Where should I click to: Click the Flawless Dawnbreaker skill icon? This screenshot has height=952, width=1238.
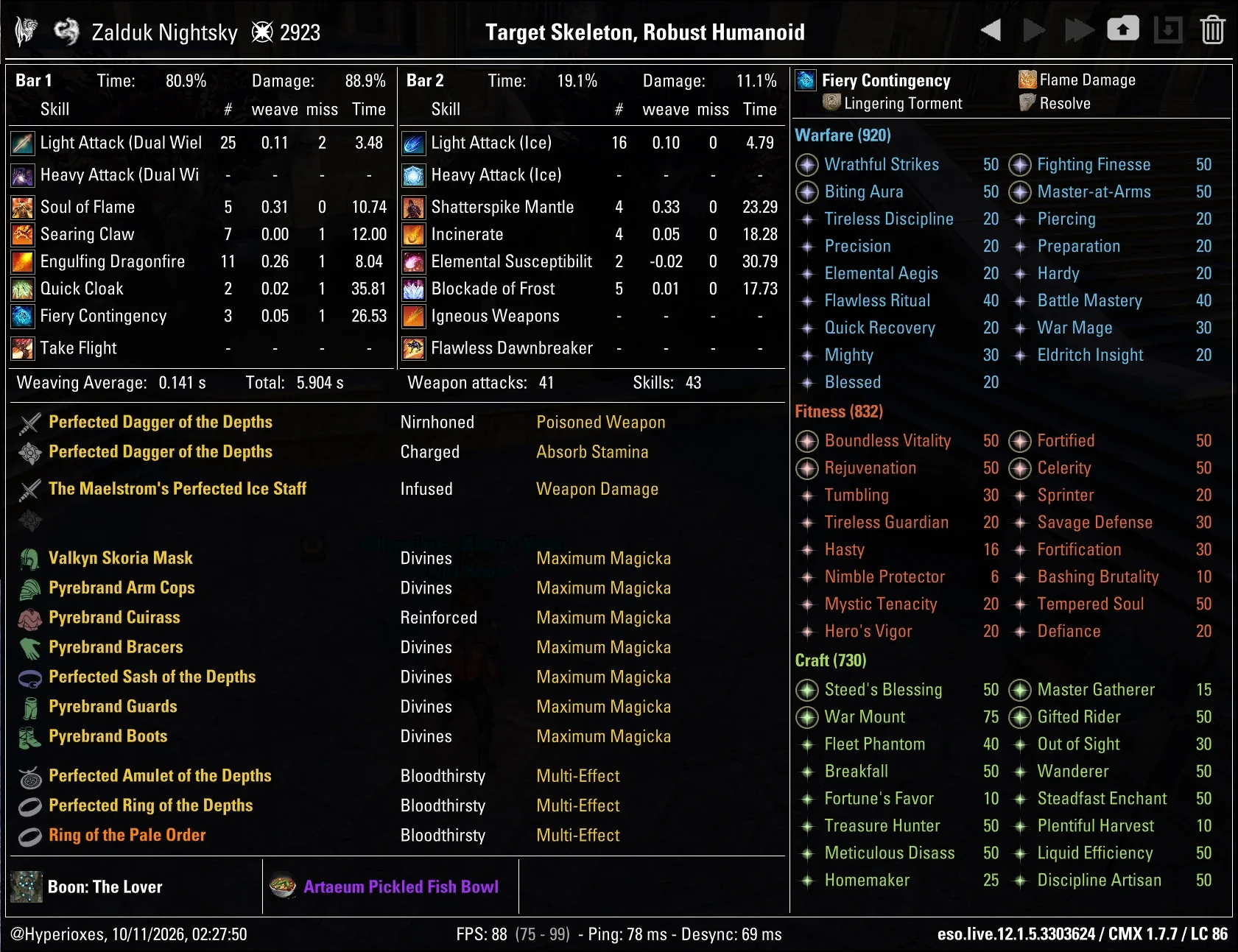[x=414, y=348]
